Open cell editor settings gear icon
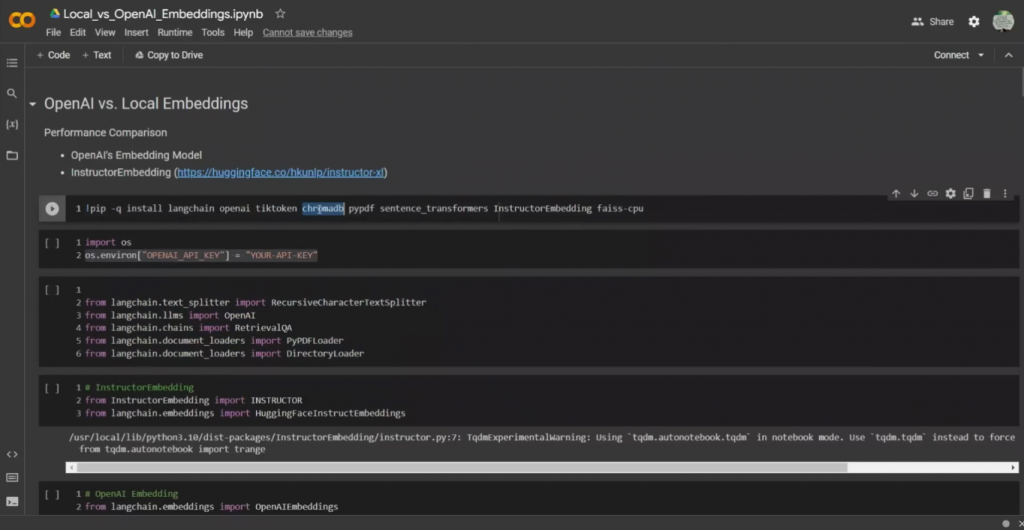 [x=951, y=193]
